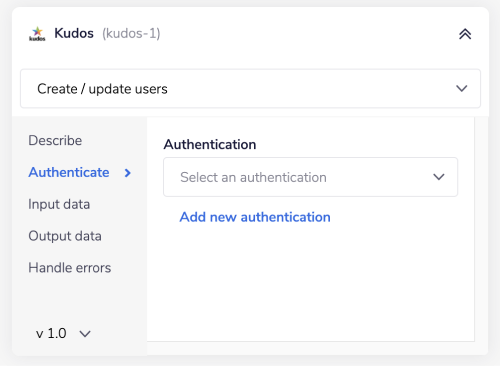The height and width of the screenshot is (366, 500).
Task: Click the arrow next to Authenticate
Action: coord(127,173)
